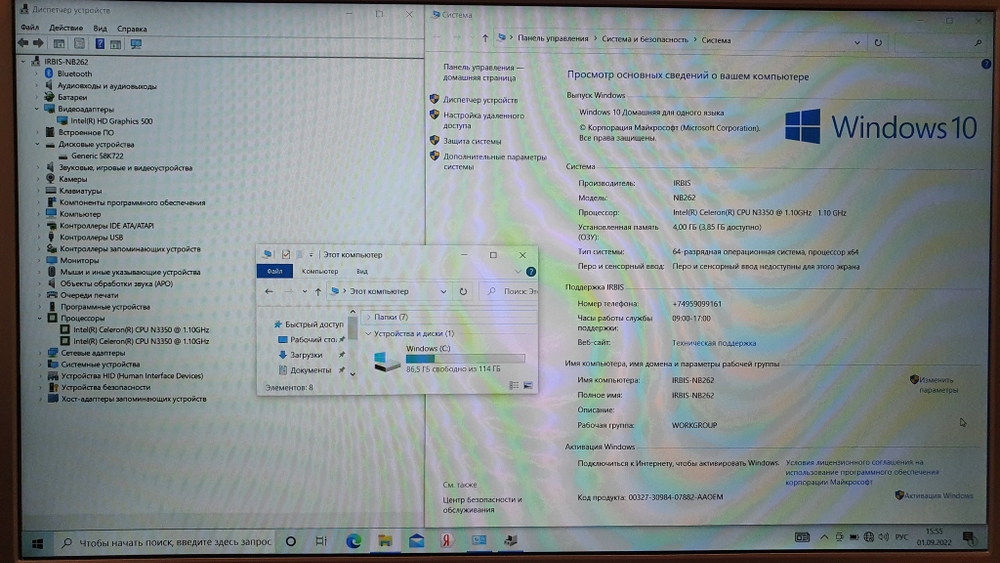The width and height of the screenshot is (1000, 563).
Task: Expand the Контроллеры USB category
Action: (x=38, y=237)
